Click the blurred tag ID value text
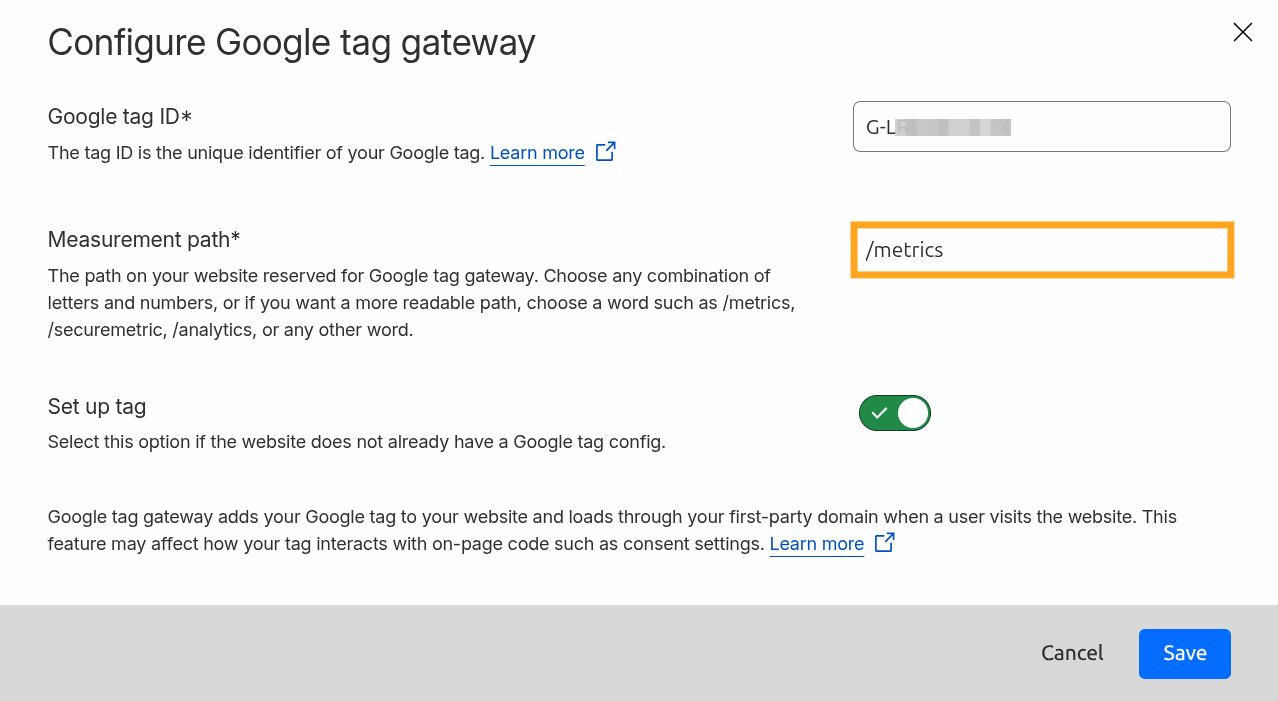This screenshot has width=1278, height=701. click(950, 127)
